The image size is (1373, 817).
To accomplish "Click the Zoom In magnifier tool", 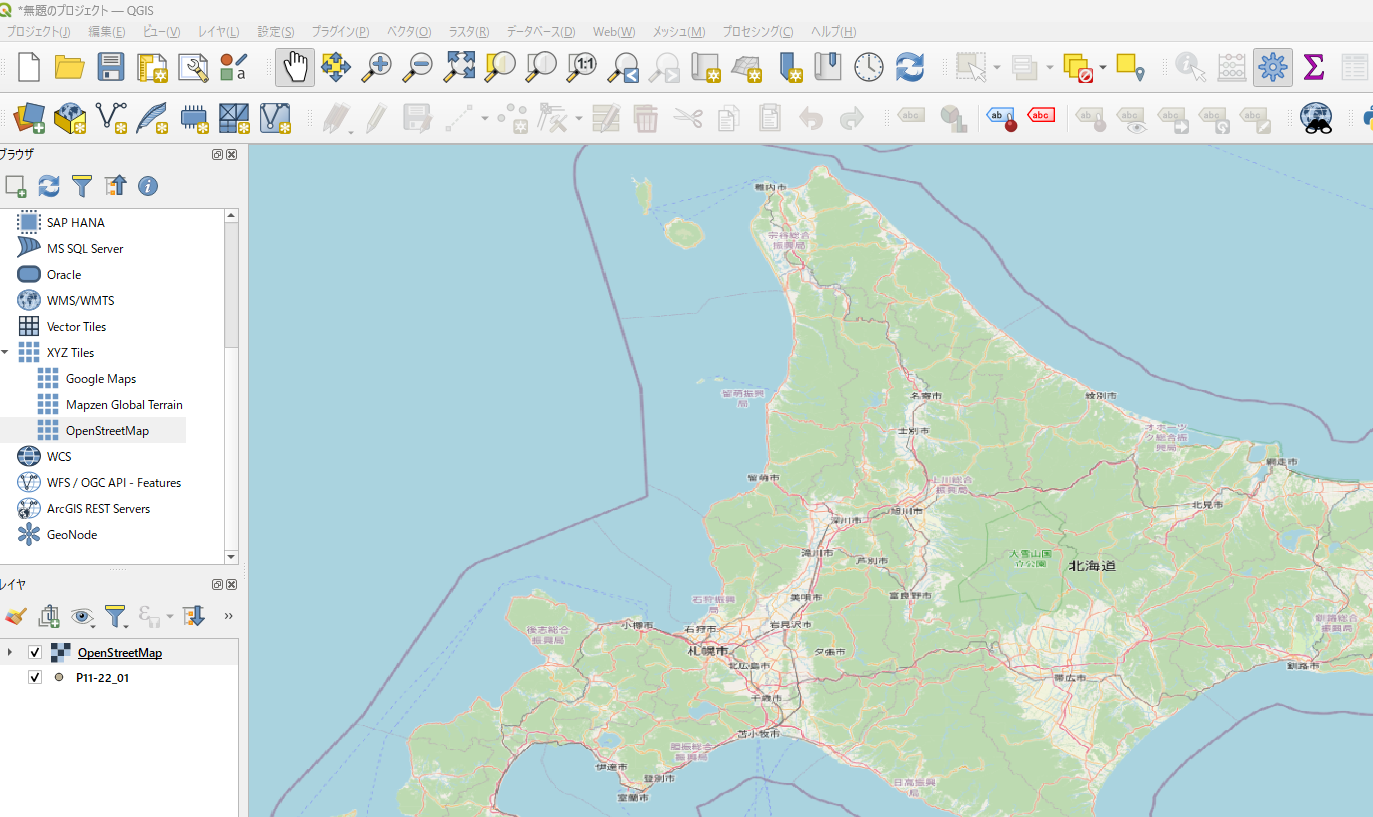I will click(378, 68).
